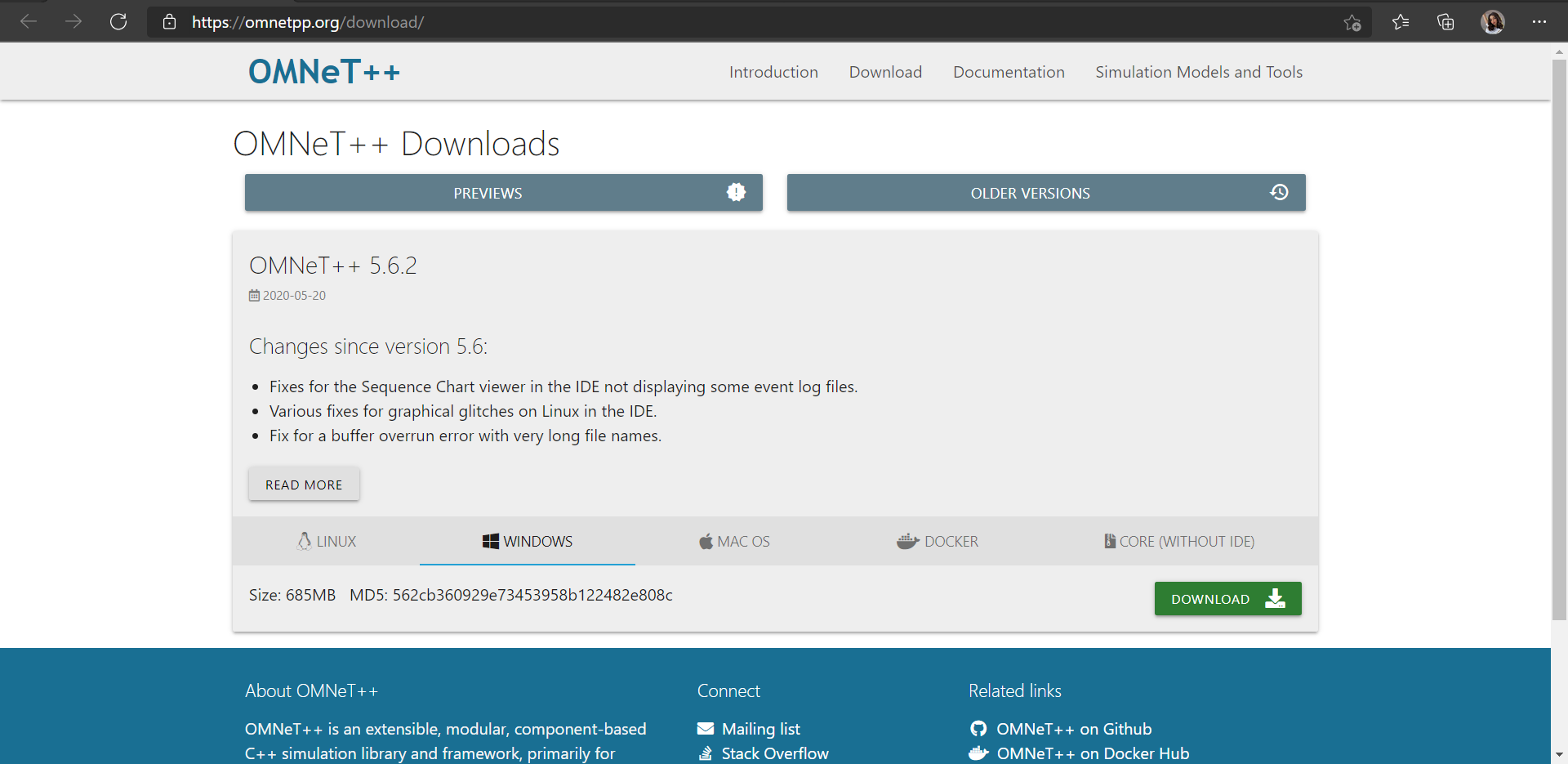Viewport: 1568px width, 764px height.
Task: Click the page vertical scrollbar thumb
Action: pyautogui.click(x=1559, y=339)
